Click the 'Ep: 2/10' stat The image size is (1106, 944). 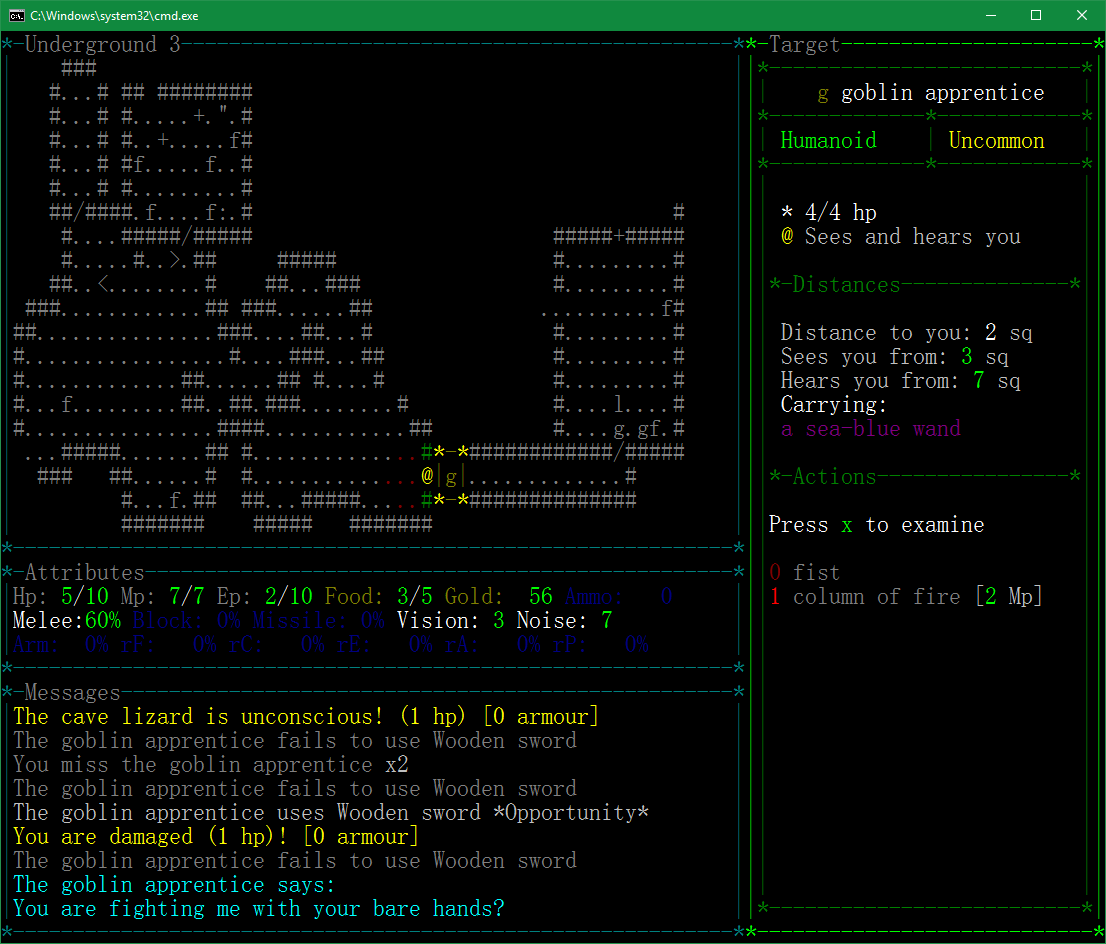265,596
